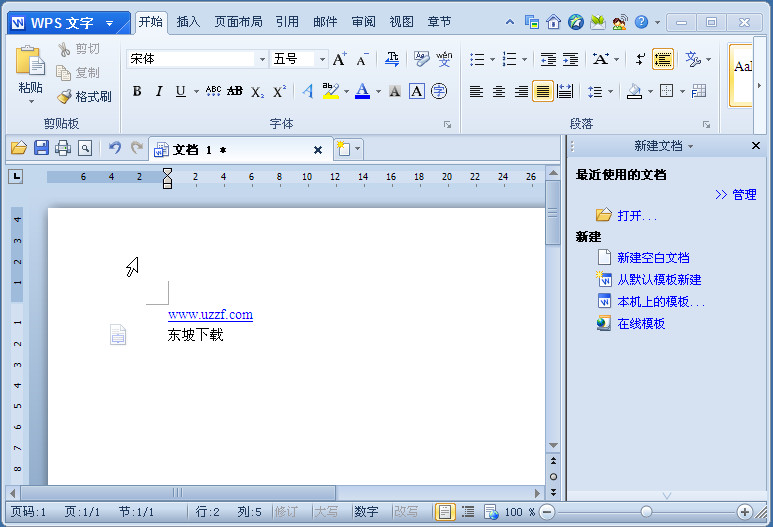
Task: Click the increase font size icon
Action: click(x=339, y=59)
